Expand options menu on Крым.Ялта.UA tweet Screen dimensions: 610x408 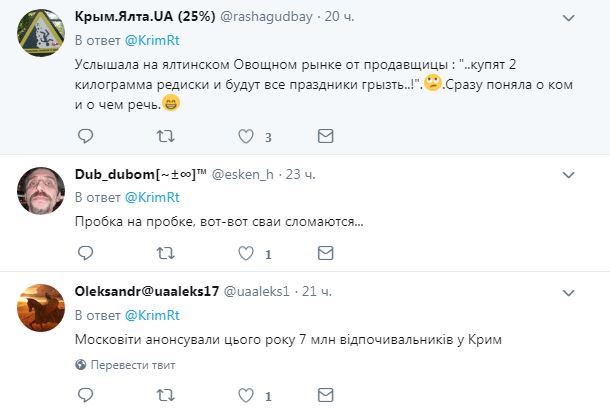(x=569, y=18)
